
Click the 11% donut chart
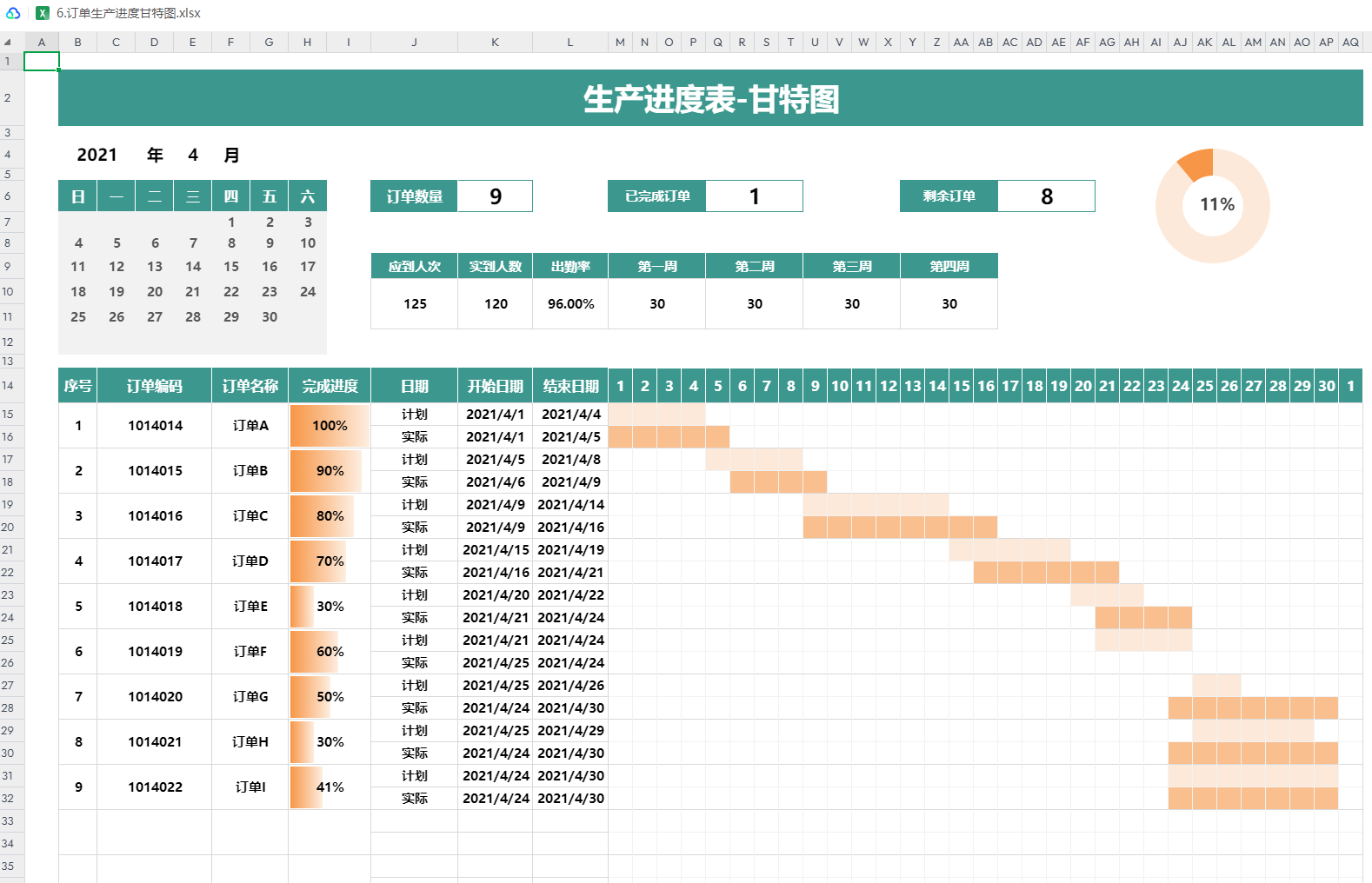tap(1212, 205)
